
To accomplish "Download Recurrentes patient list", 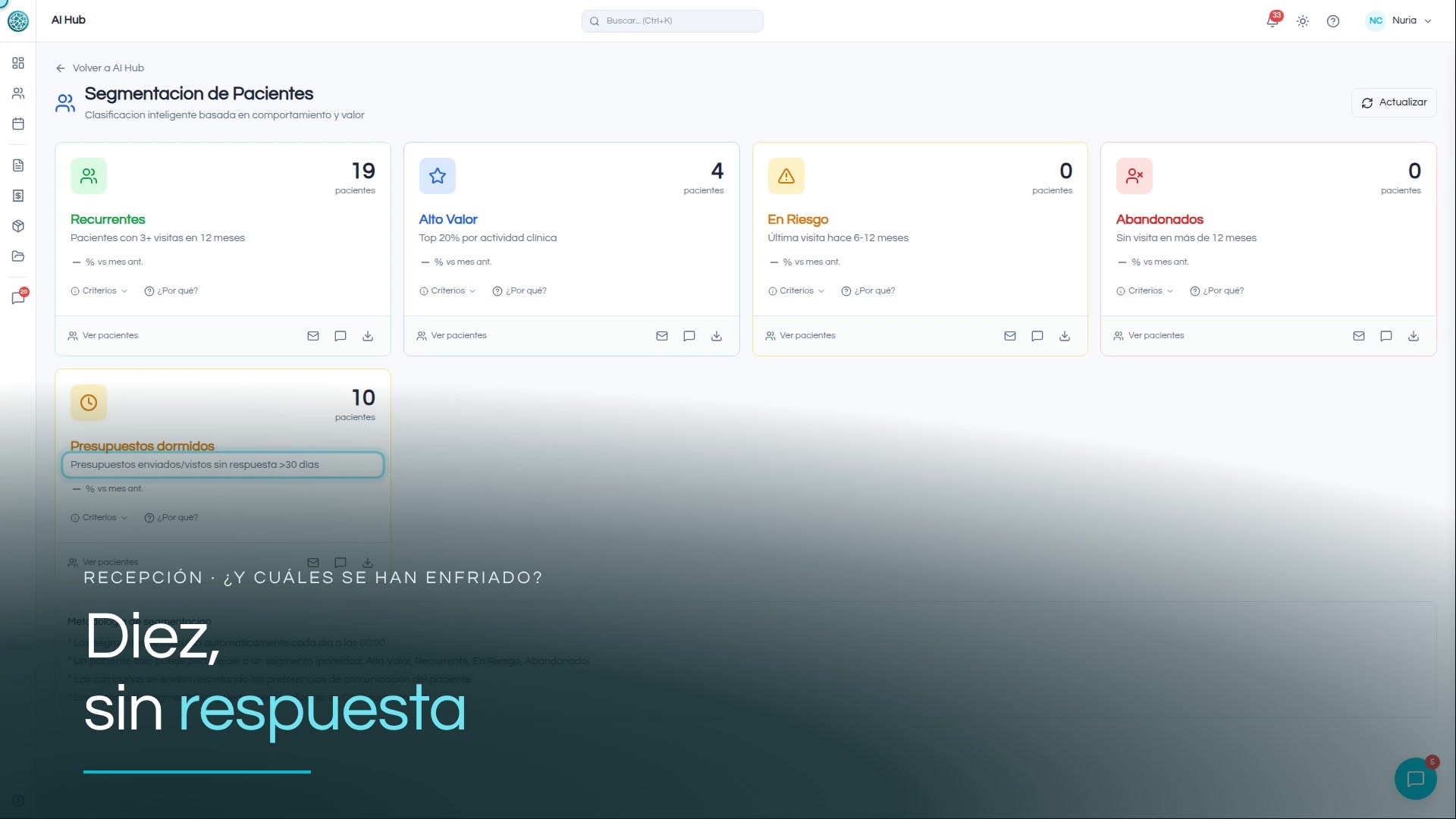I will pyautogui.click(x=368, y=336).
